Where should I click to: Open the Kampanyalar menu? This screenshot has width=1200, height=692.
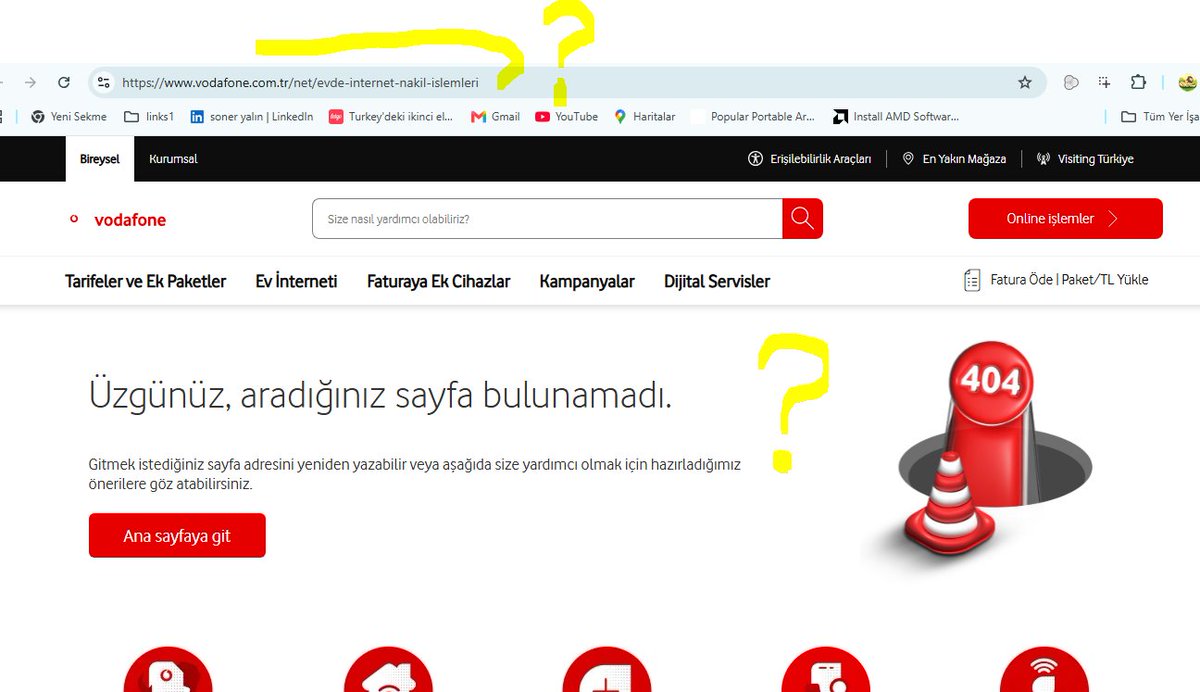coord(587,281)
